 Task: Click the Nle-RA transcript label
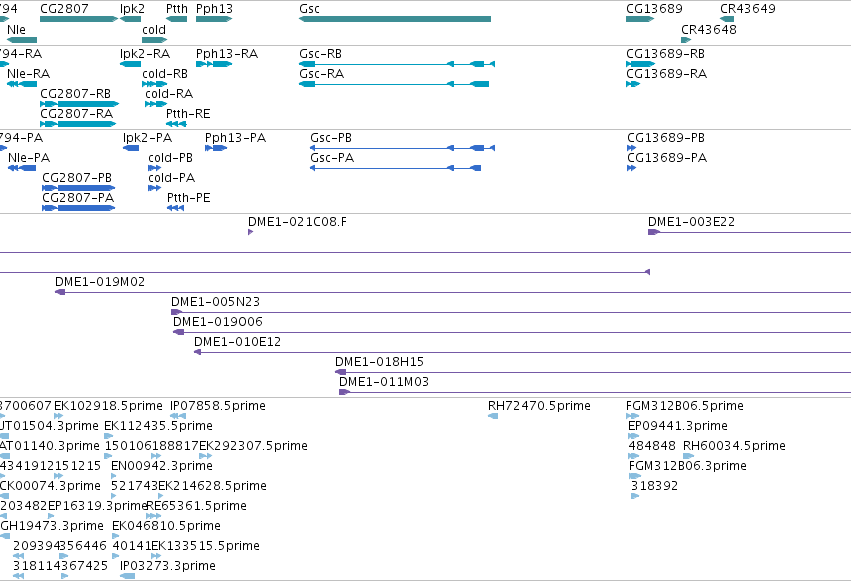pos(28,74)
